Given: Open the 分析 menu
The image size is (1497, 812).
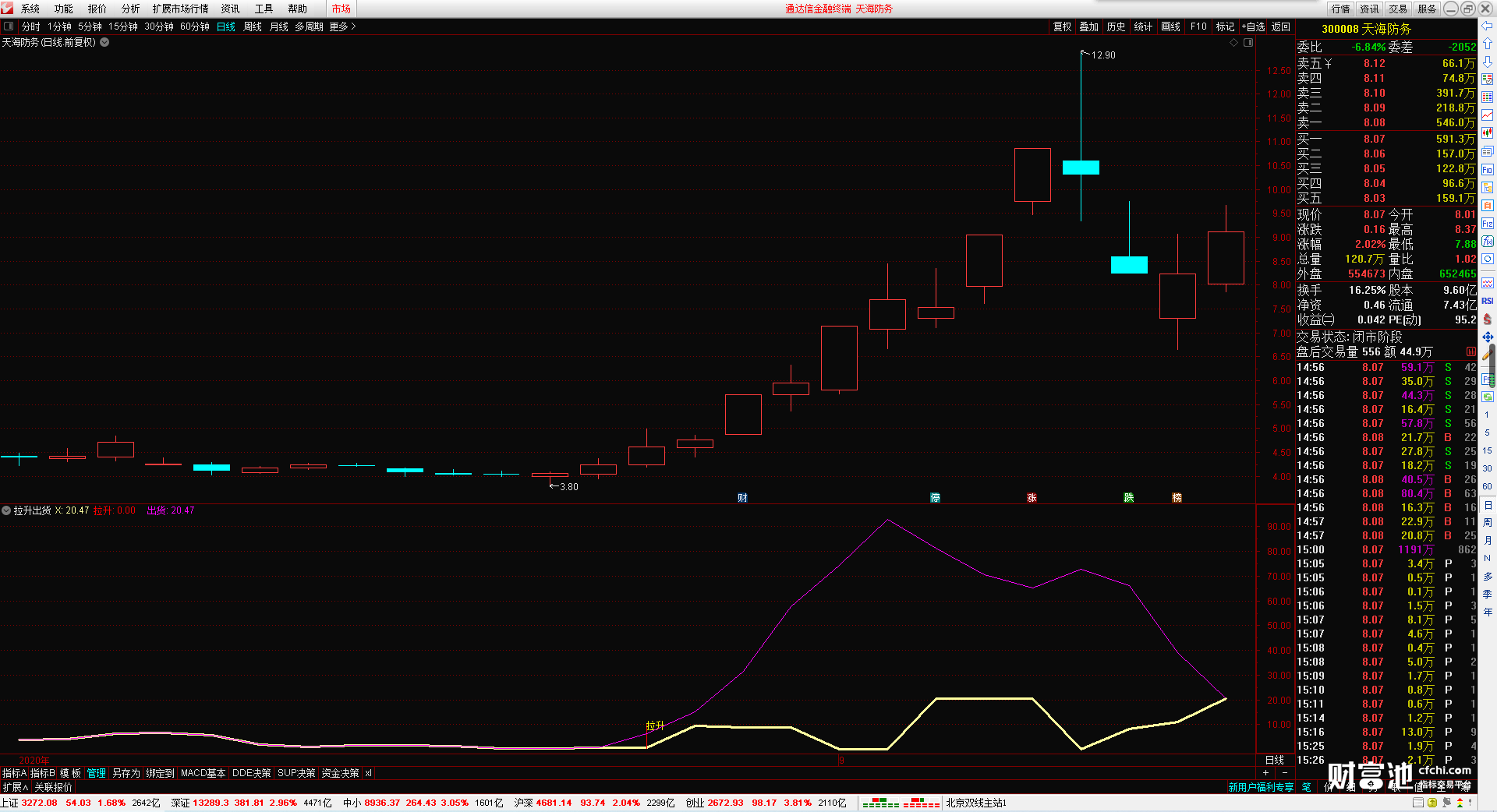Looking at the screenshot, I should (131, 9).
